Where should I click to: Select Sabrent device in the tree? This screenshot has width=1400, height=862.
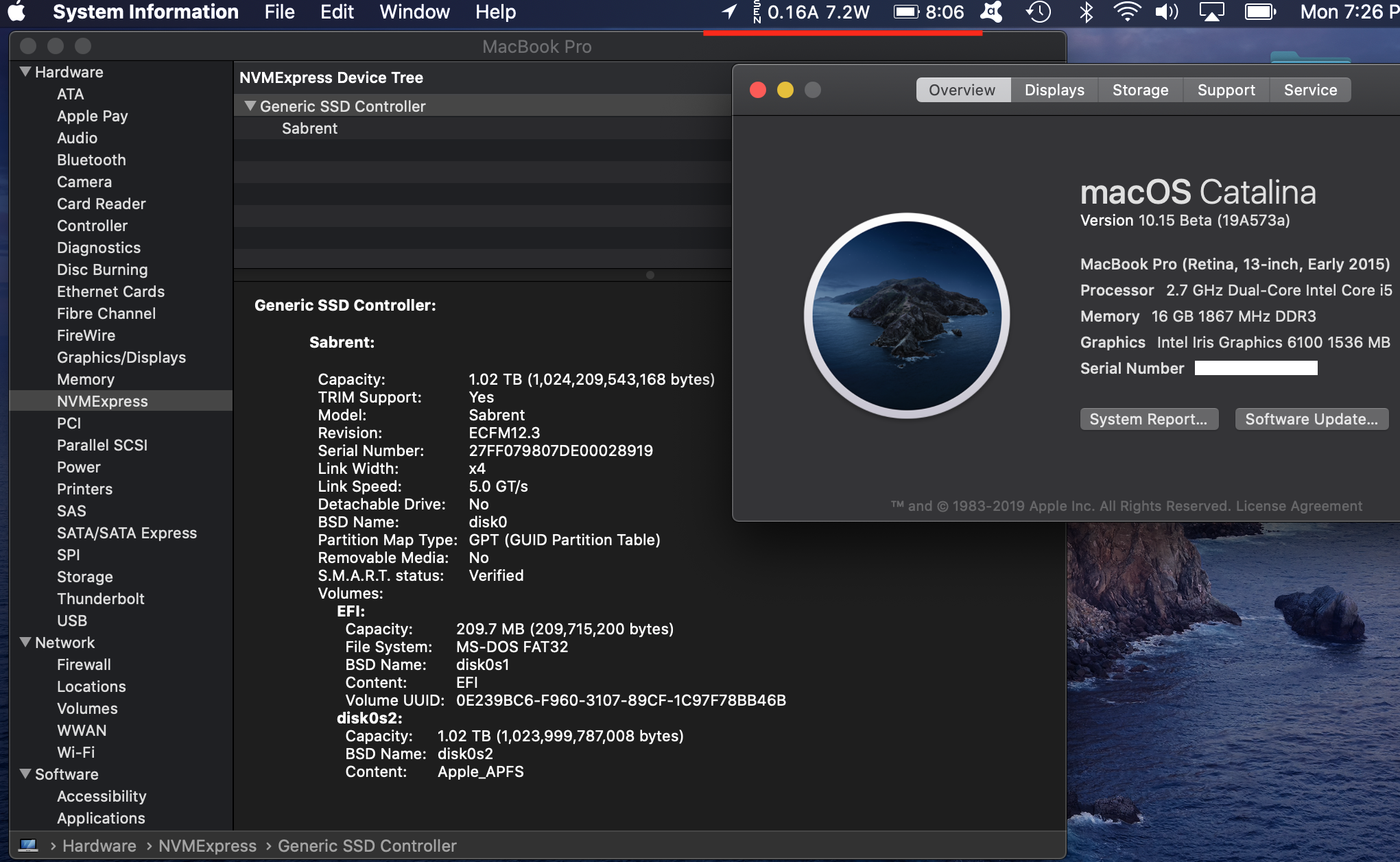pos(309,128)
